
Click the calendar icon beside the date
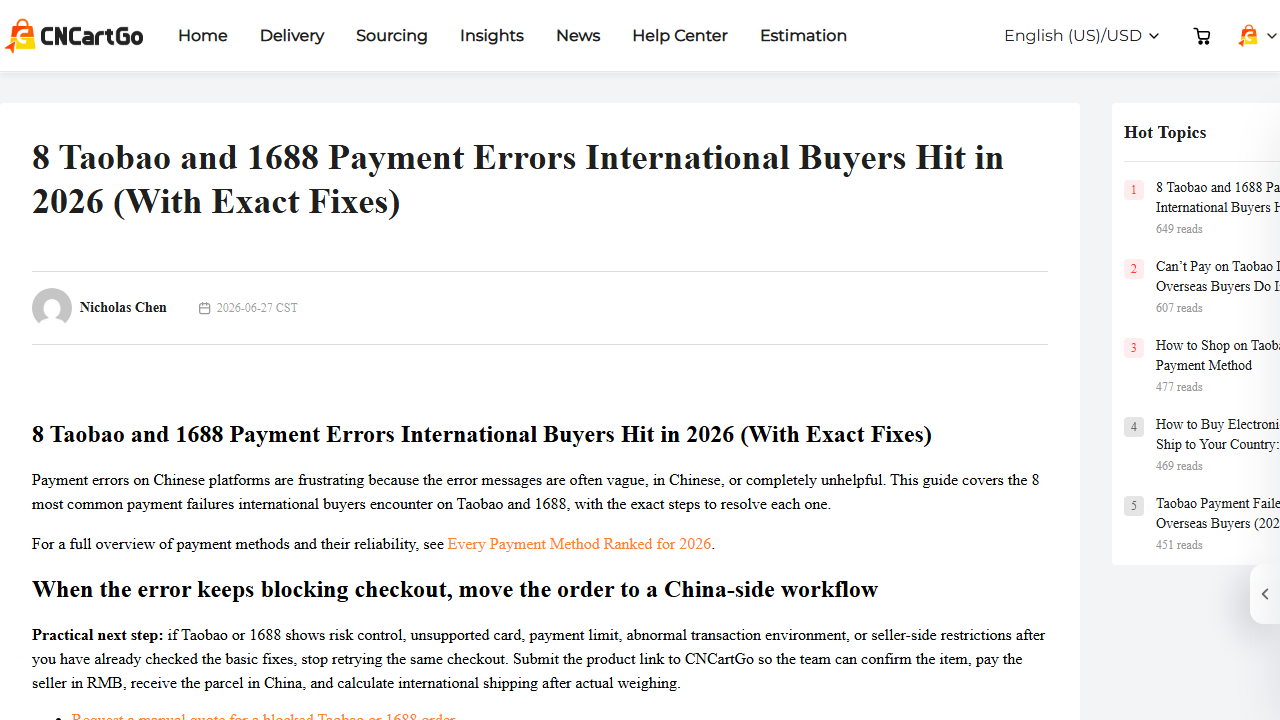pos(204,308)
